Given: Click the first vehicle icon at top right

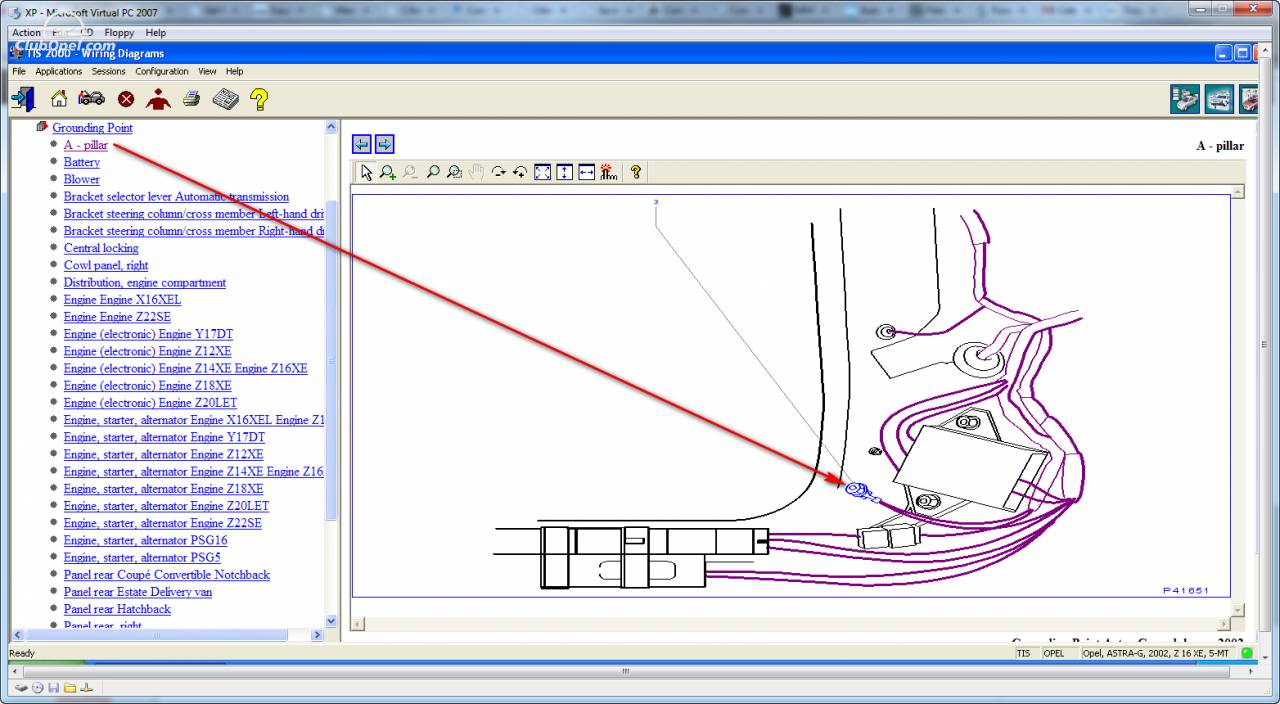Looking at the screenshot, I should pos(1185,99).
